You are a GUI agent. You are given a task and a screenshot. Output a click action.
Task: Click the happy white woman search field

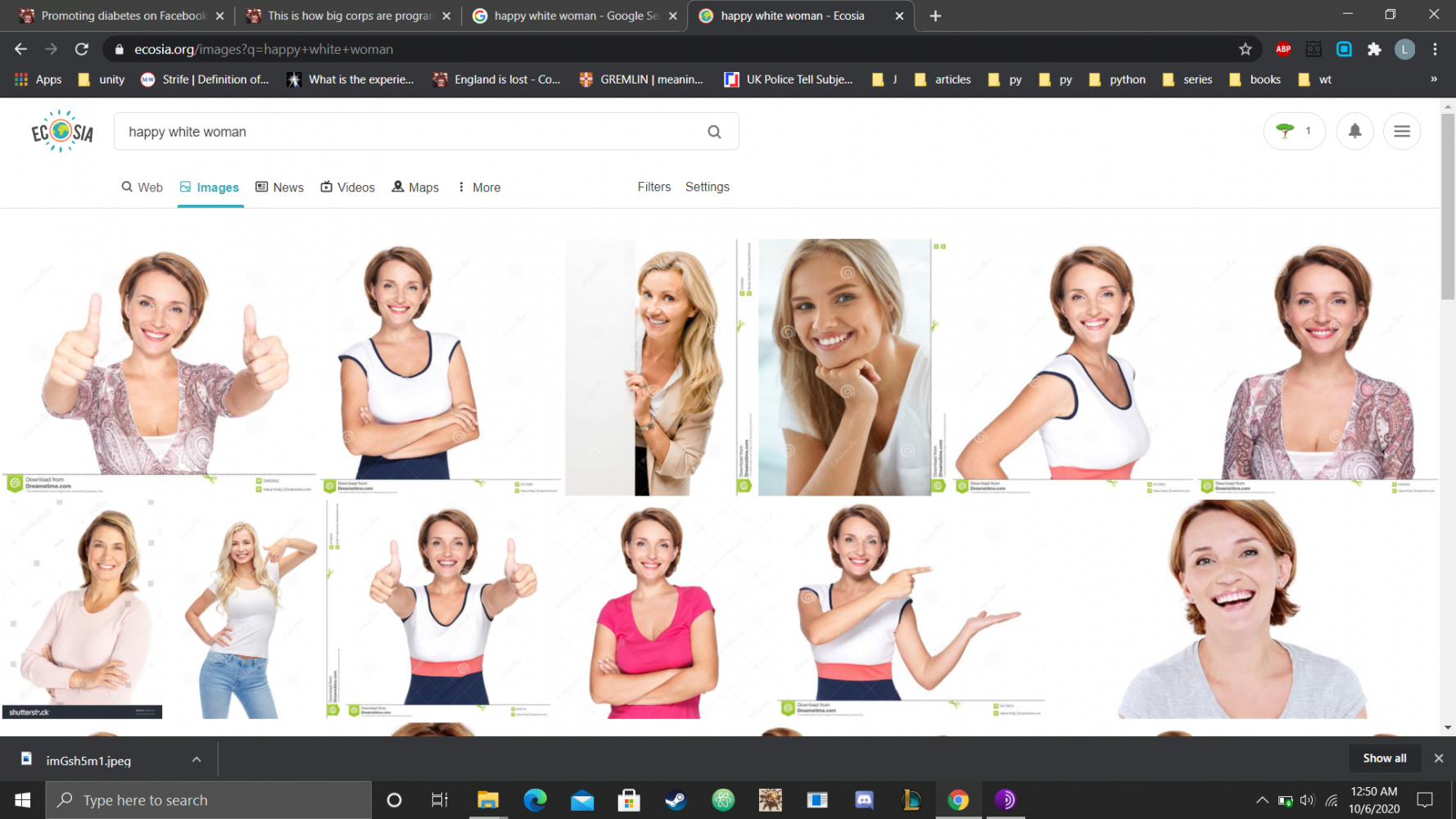(409, 132)
